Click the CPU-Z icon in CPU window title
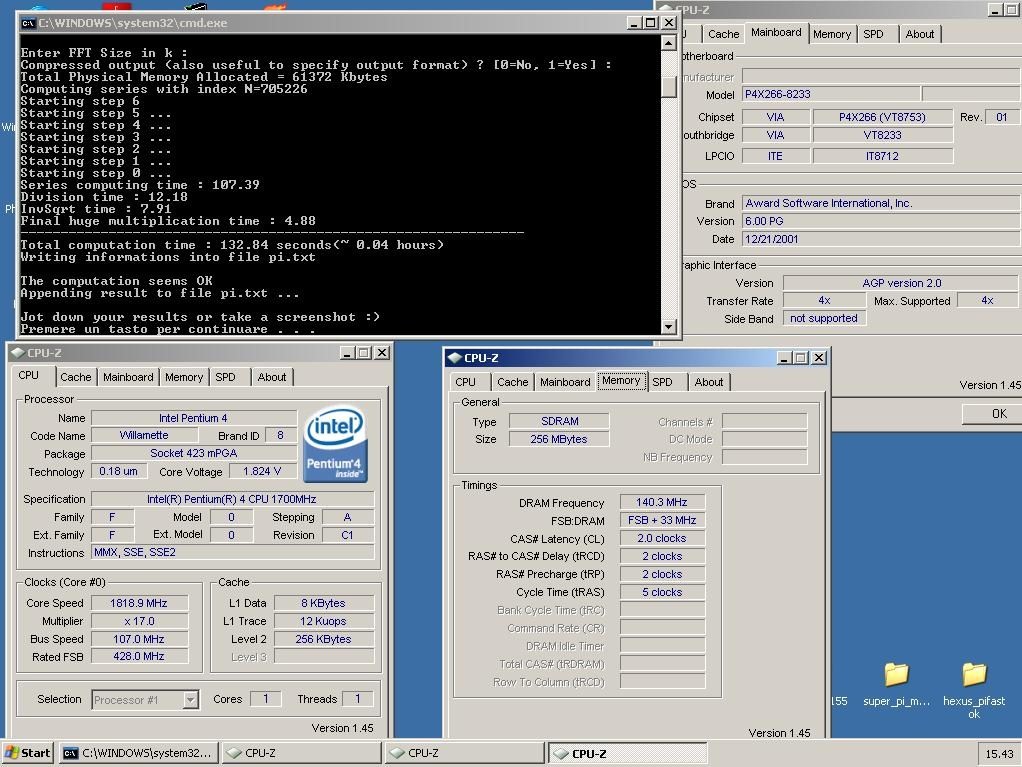This screenshot has height=767, width=1022. coord(18,353)
